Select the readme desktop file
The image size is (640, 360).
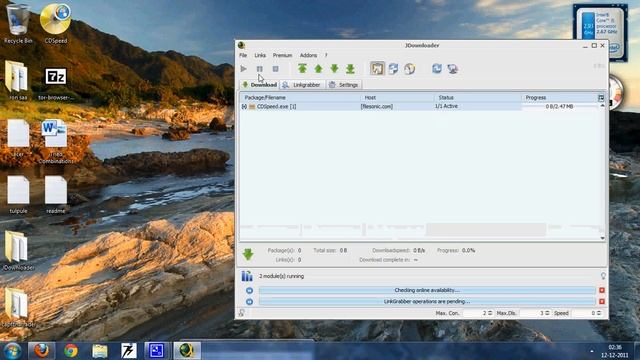(x=56, y=195)
